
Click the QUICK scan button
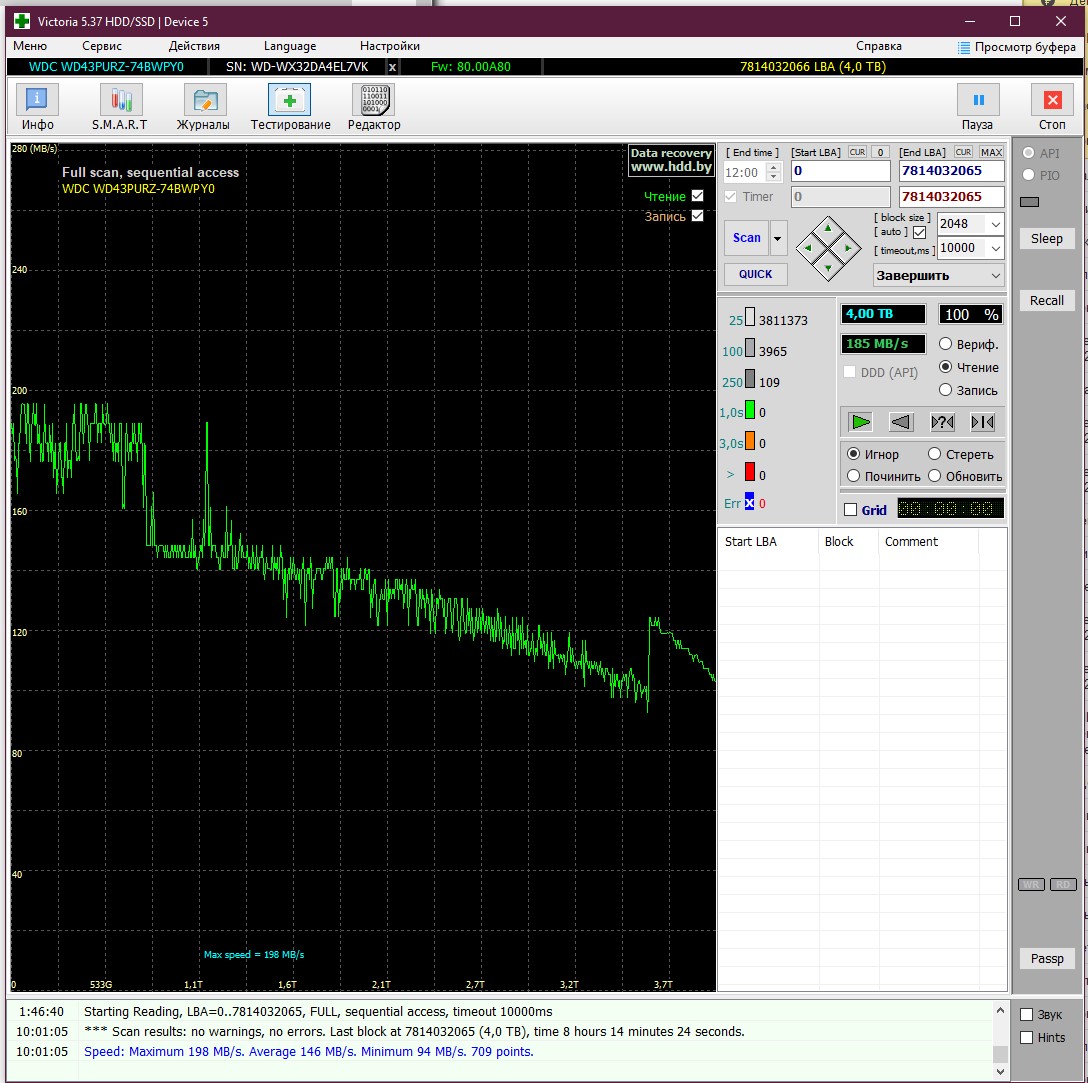coord(755,274)
